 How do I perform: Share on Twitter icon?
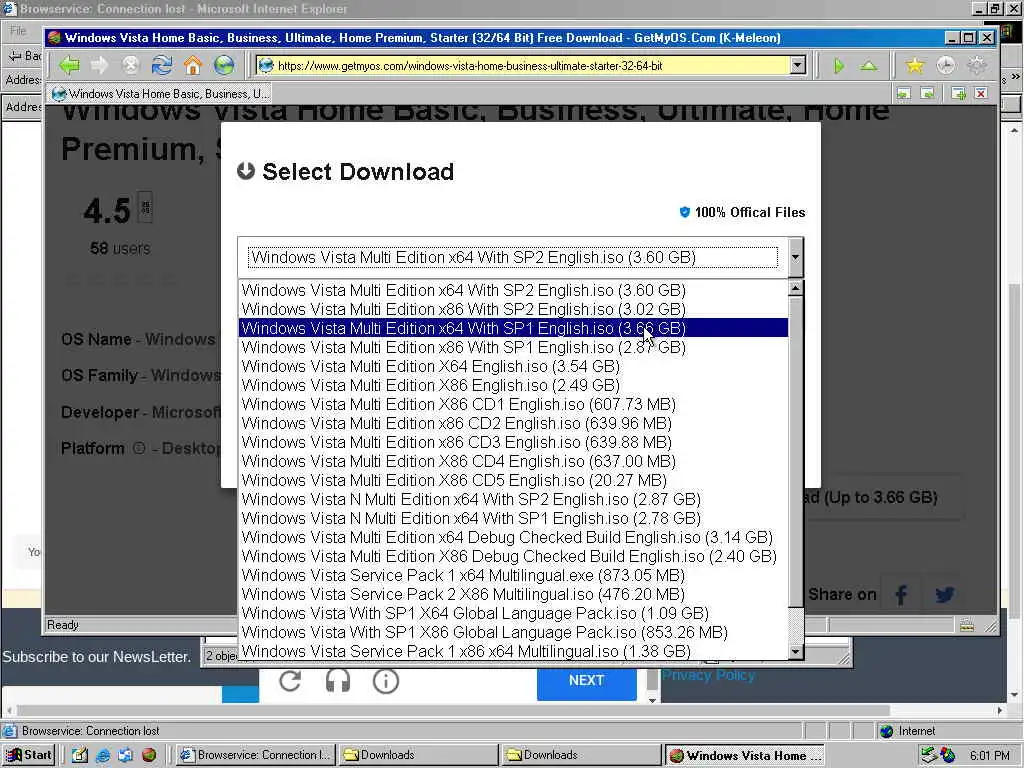coord(944,595)
